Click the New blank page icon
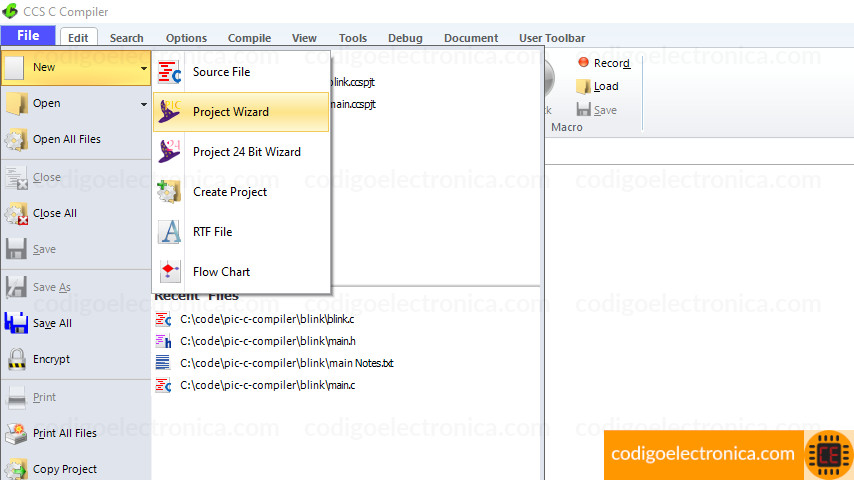Viewport: 854px width, 480px height. [15, 68]
